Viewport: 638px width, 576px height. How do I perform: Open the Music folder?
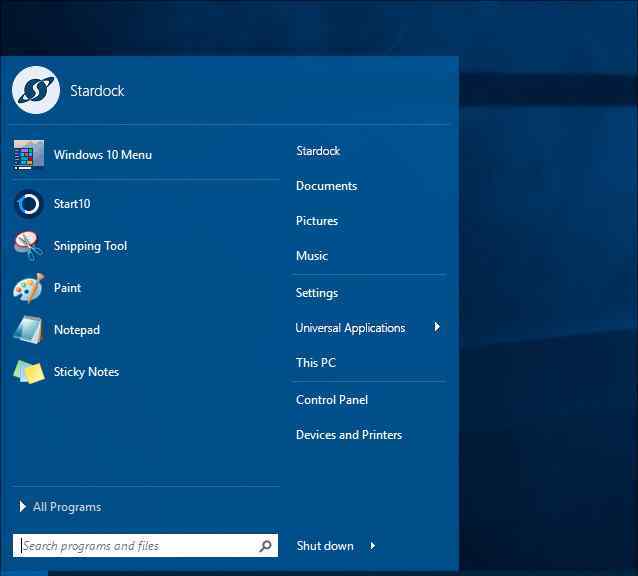coord(312,256)
